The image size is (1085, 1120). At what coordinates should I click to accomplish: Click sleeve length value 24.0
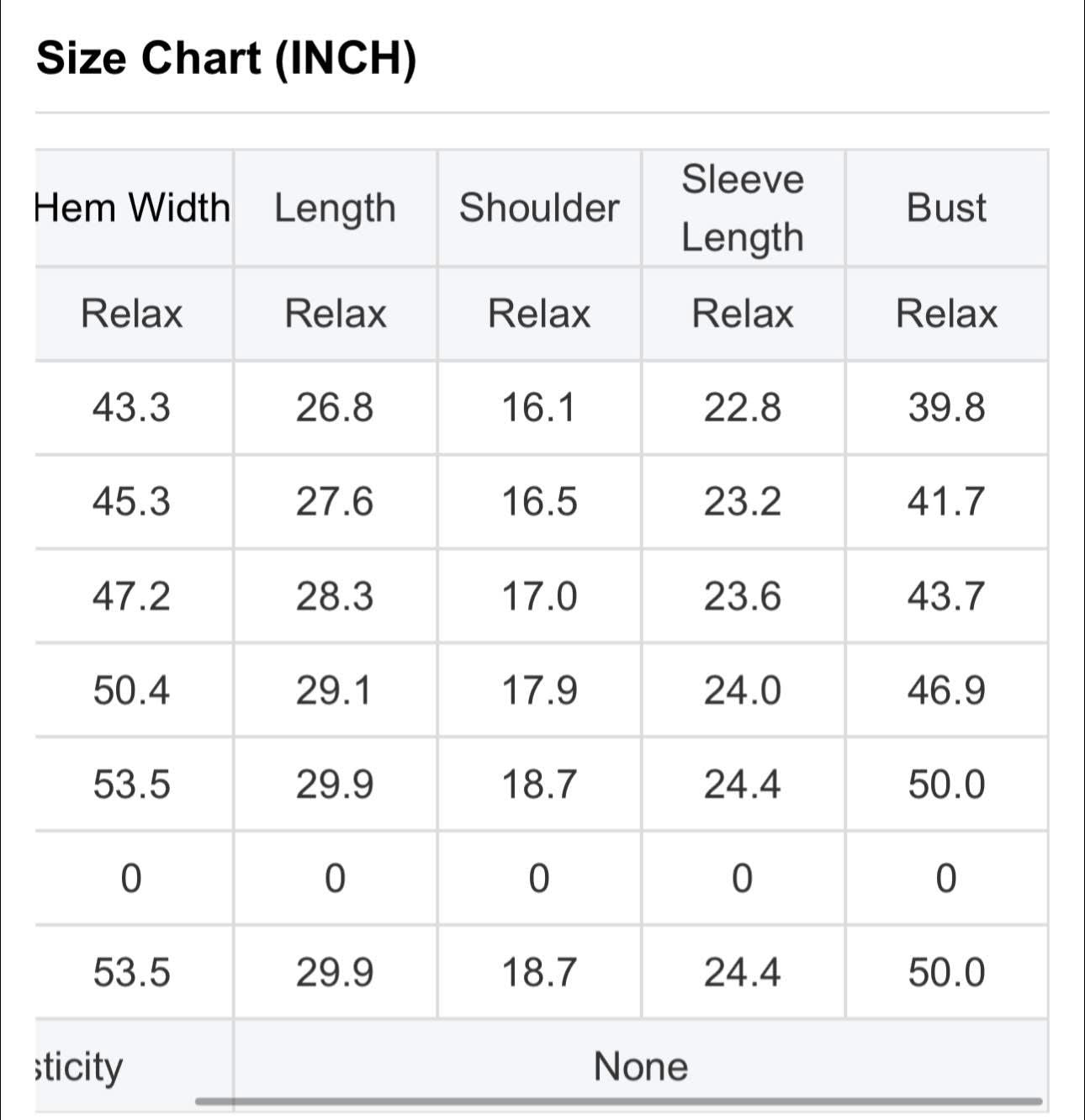[743, 690]
